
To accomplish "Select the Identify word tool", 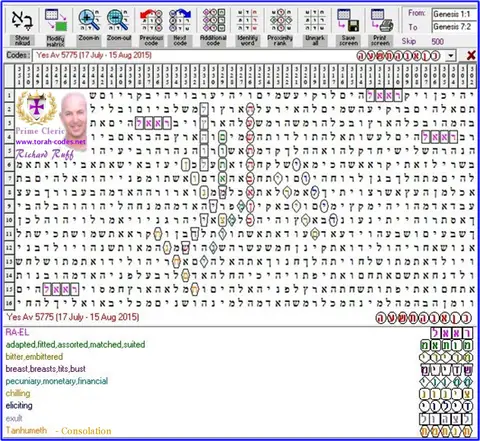I will [x=247, y=20].
